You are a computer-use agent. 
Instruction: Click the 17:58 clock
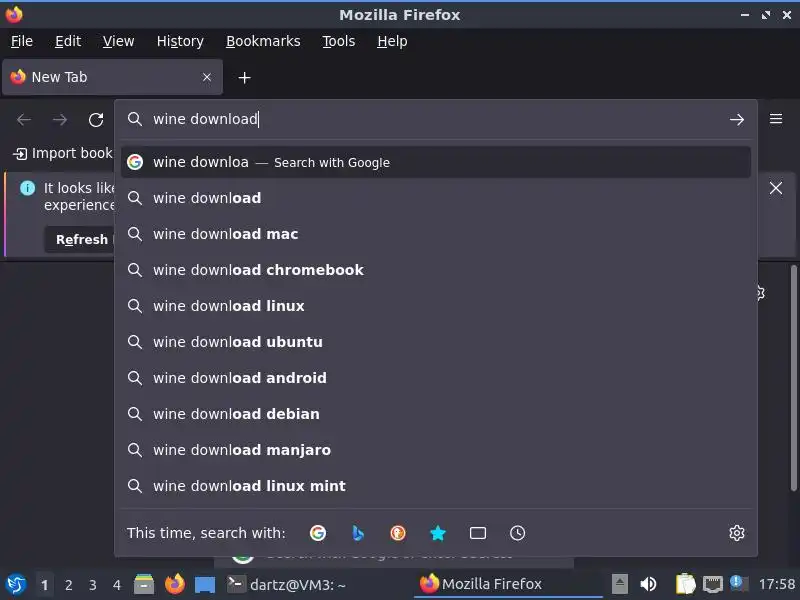pyautogui.click(x=777, y=584)
